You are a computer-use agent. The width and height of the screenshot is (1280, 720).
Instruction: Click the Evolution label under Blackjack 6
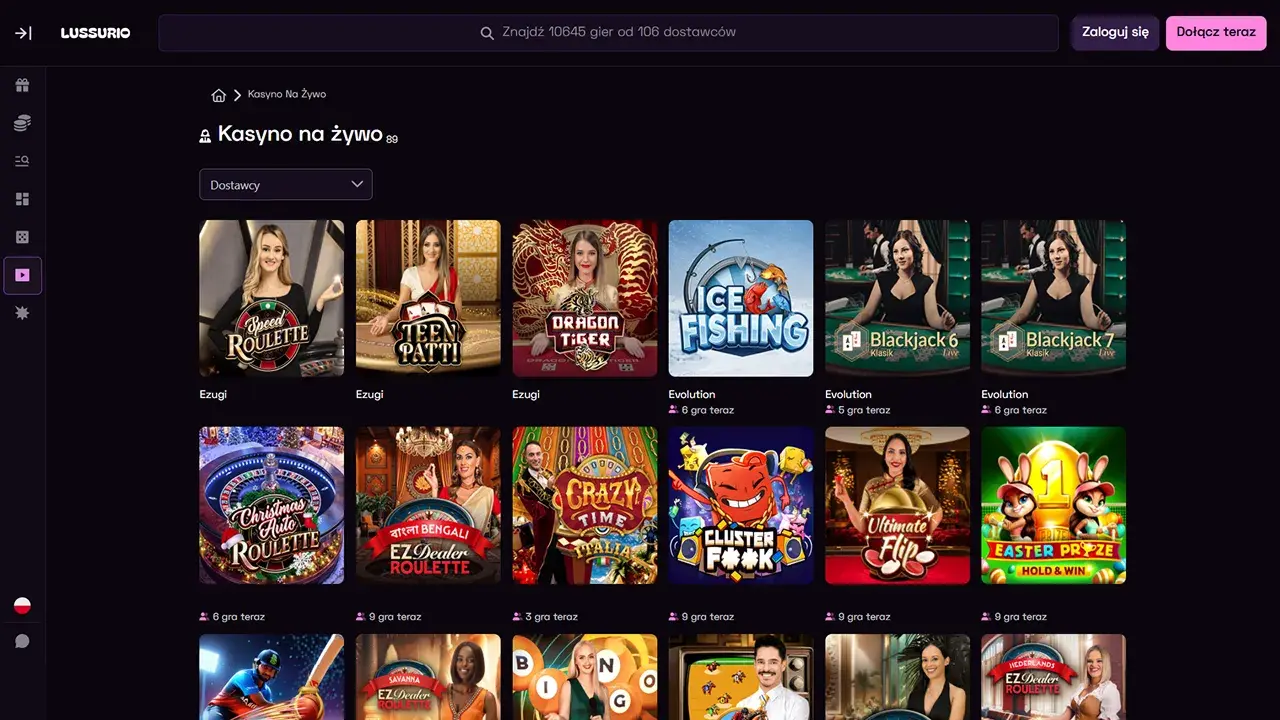click(848, 394)
